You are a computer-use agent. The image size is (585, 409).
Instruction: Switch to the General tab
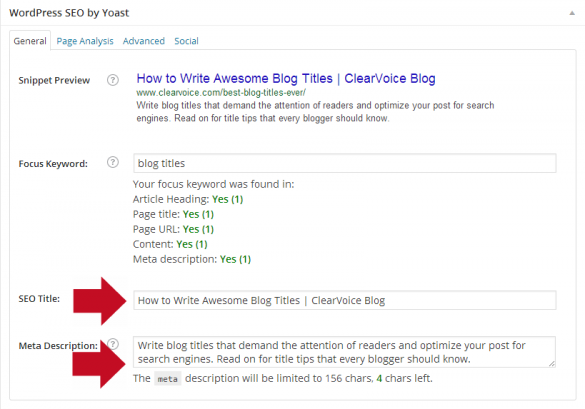coord(30,41)
